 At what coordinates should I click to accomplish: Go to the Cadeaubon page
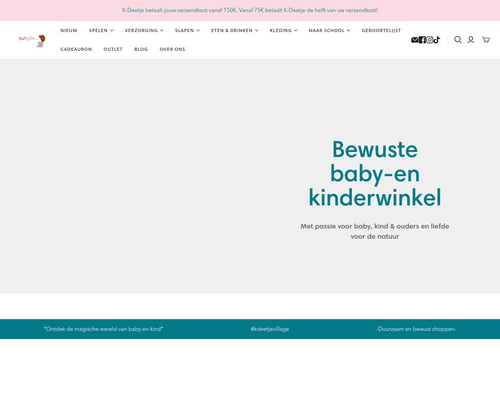[76, 49]
